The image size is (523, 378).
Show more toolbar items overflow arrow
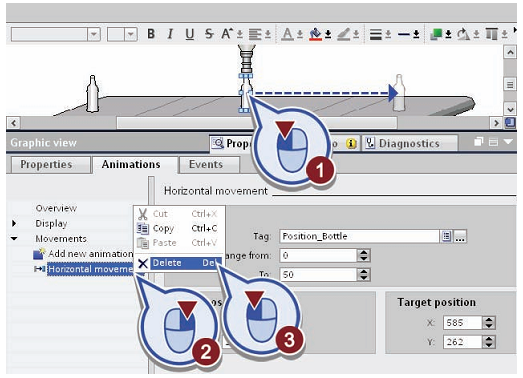pos(514,30)
